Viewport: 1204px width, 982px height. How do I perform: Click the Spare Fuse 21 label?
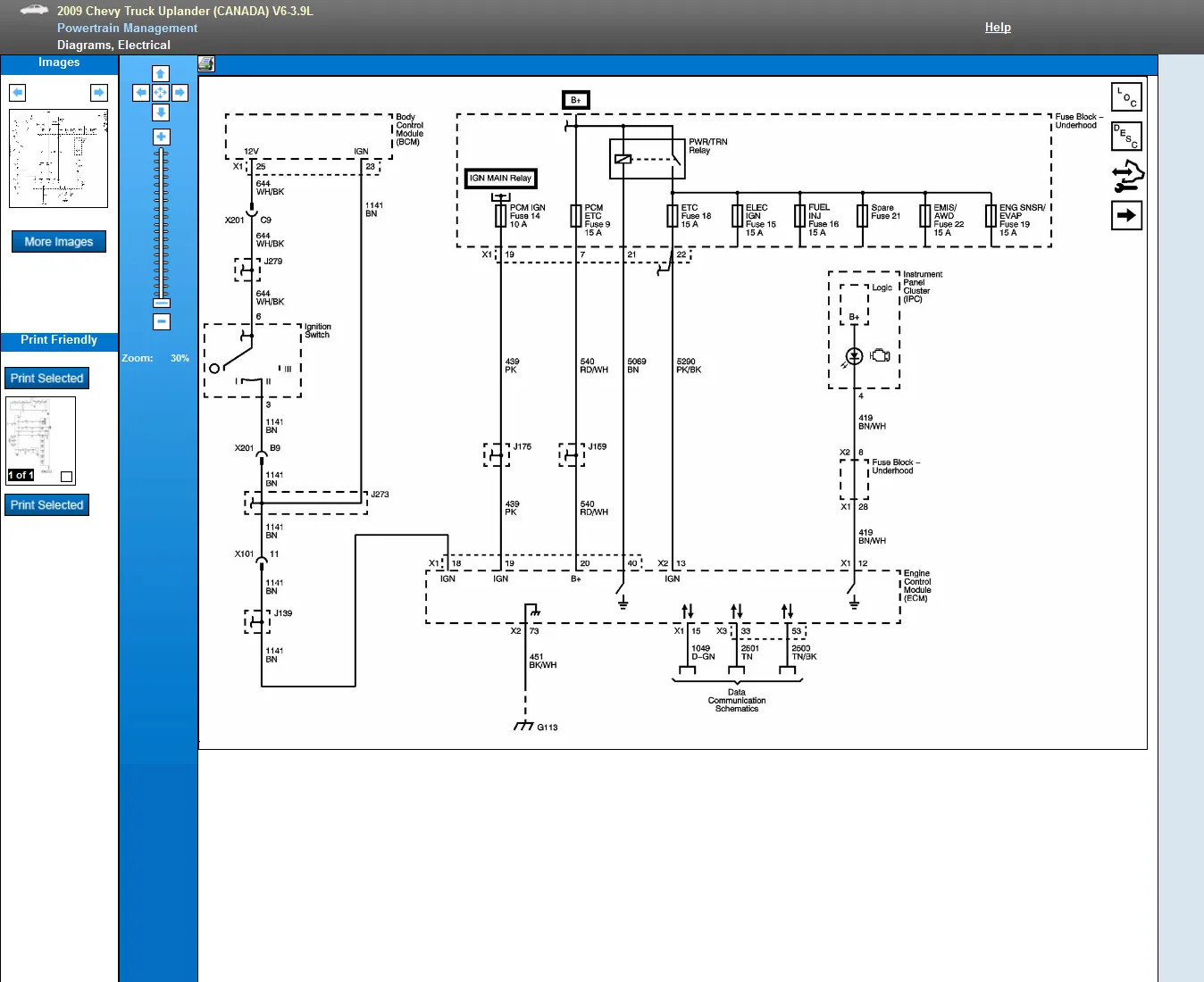[885, 212]
